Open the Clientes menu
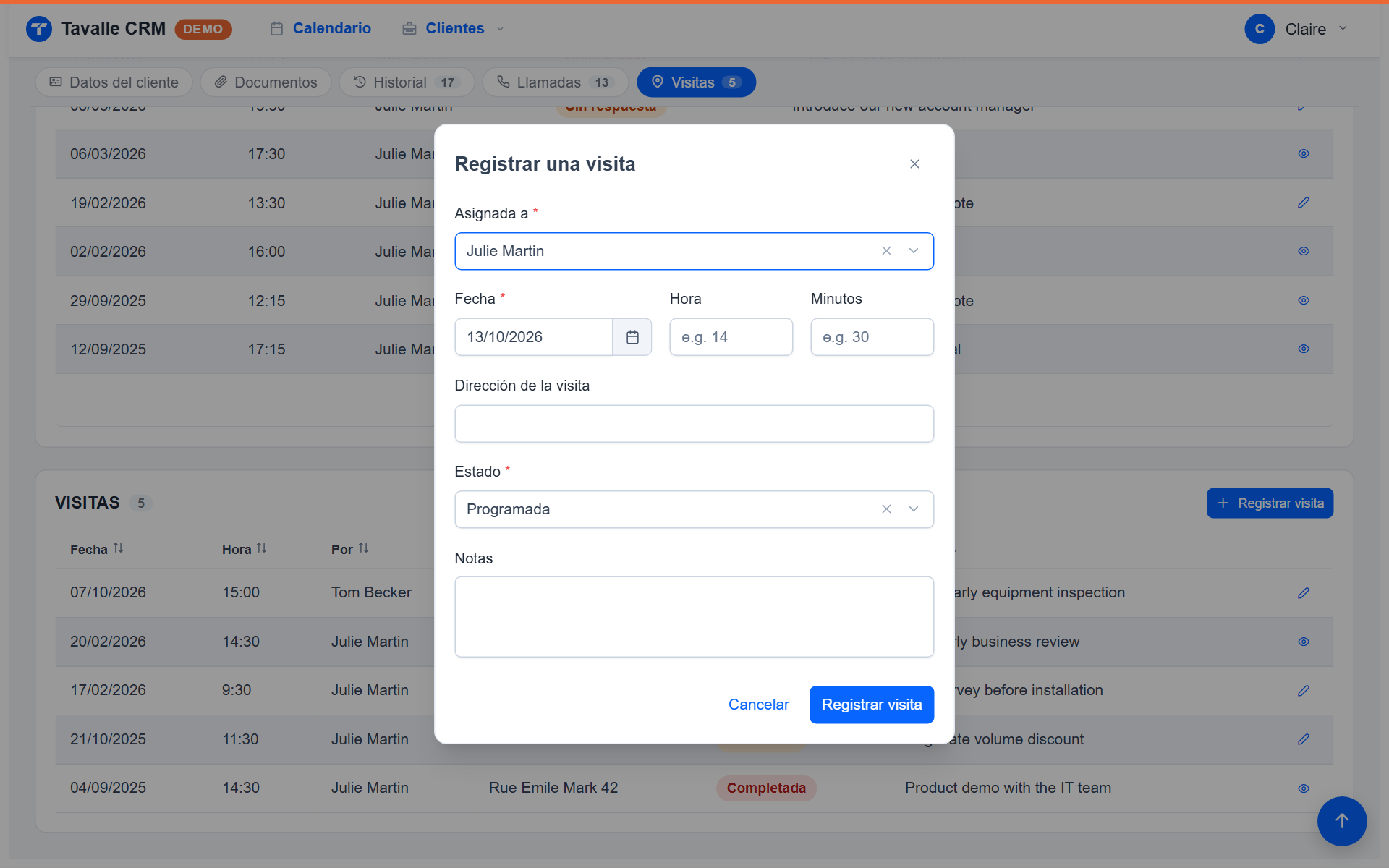This screenshot has height=868, width=1389. 454,28
